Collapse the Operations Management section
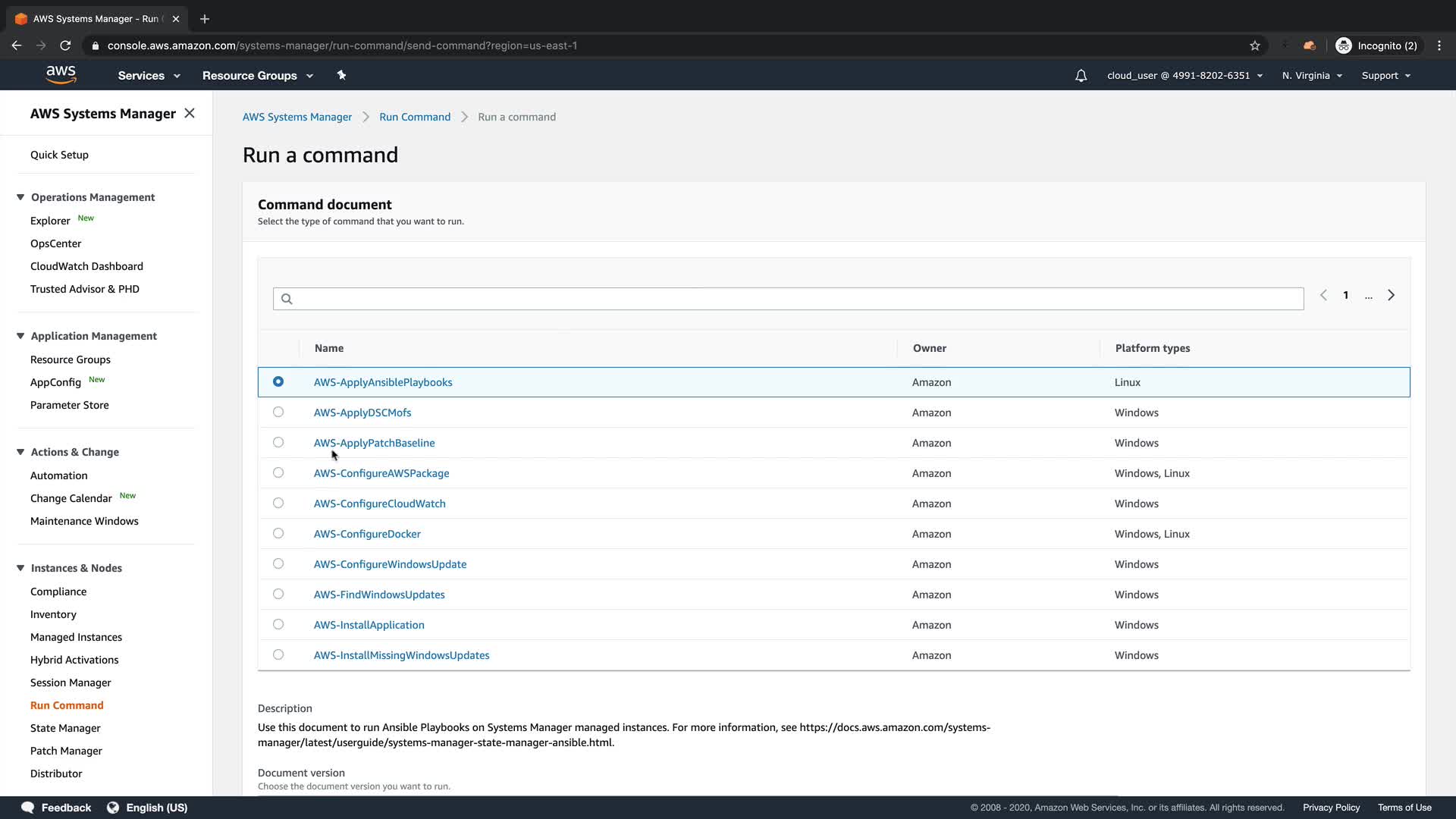The height and width of the screenshot is (819, 1456). pos(20,197)
